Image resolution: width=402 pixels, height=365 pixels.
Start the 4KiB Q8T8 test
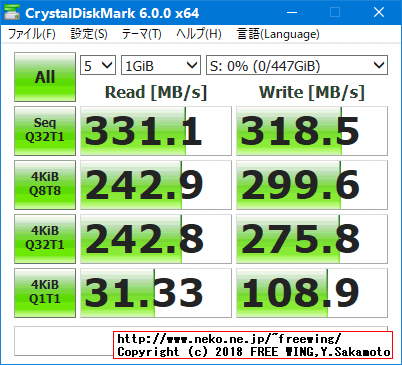pyautogui.click(x=45, y=185)
